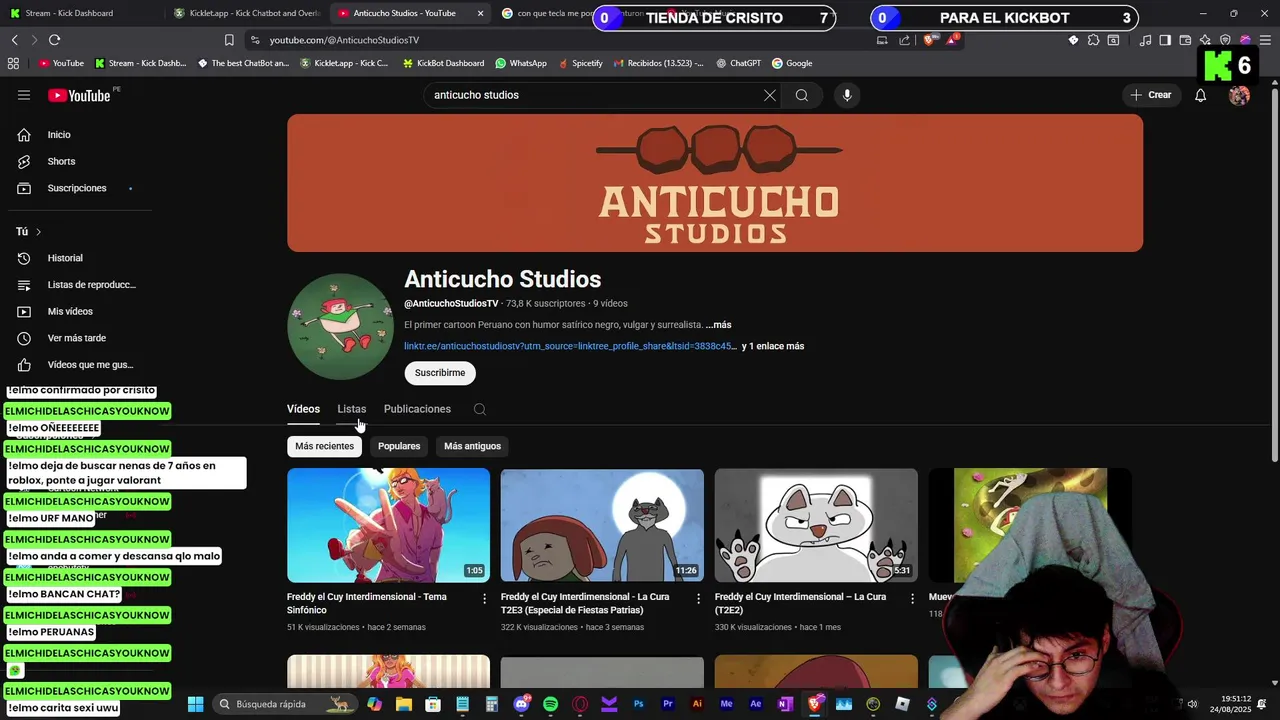The height and width of the screenshot is (720, 1280).
Task: Open the browser extensions puzzle icon
Action: click(x=1093, y=40)
